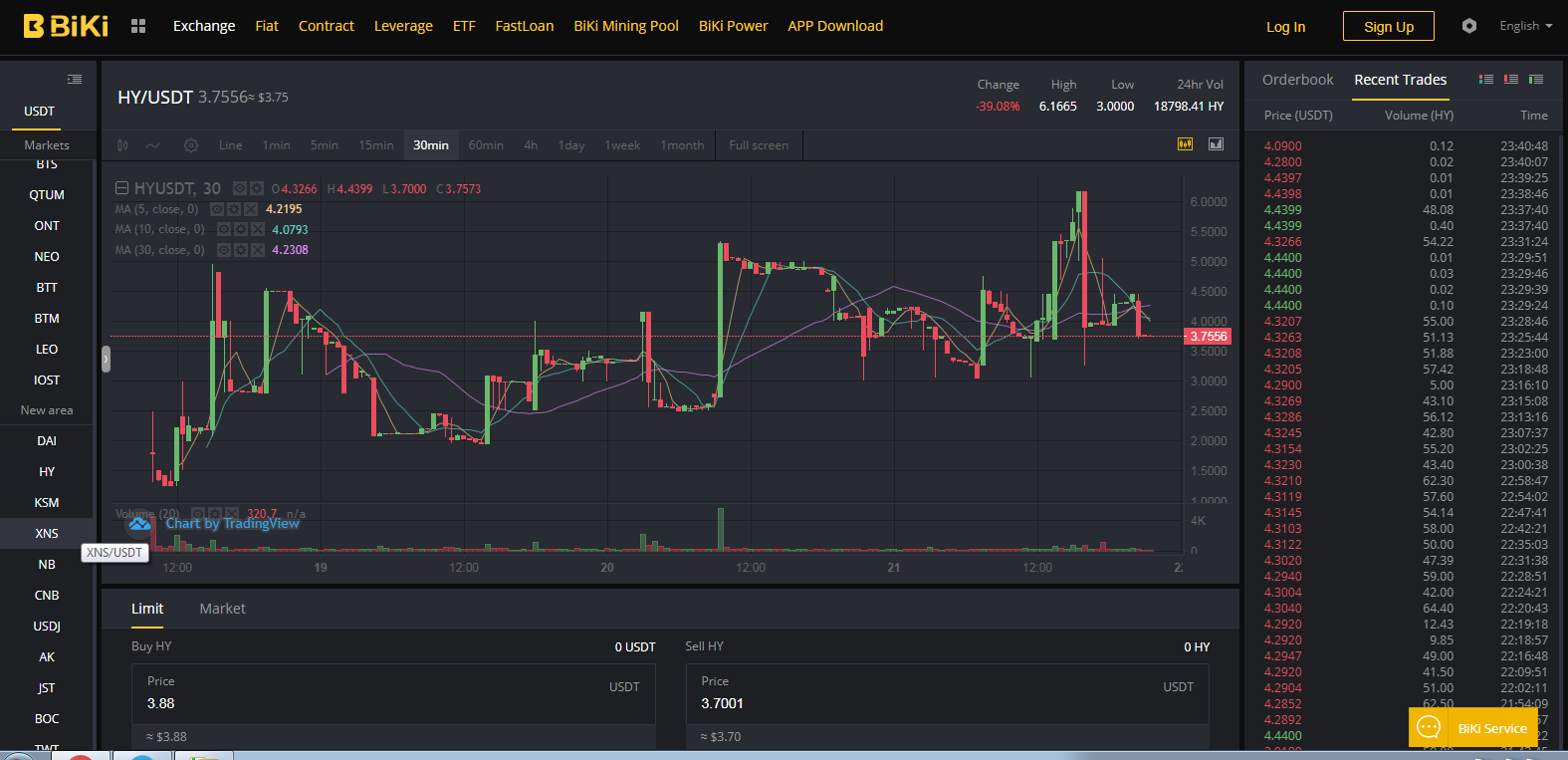This screenshot has height=760, width=1568.
Task: Open the BiKi Power link
Action: tap(734, 26)
